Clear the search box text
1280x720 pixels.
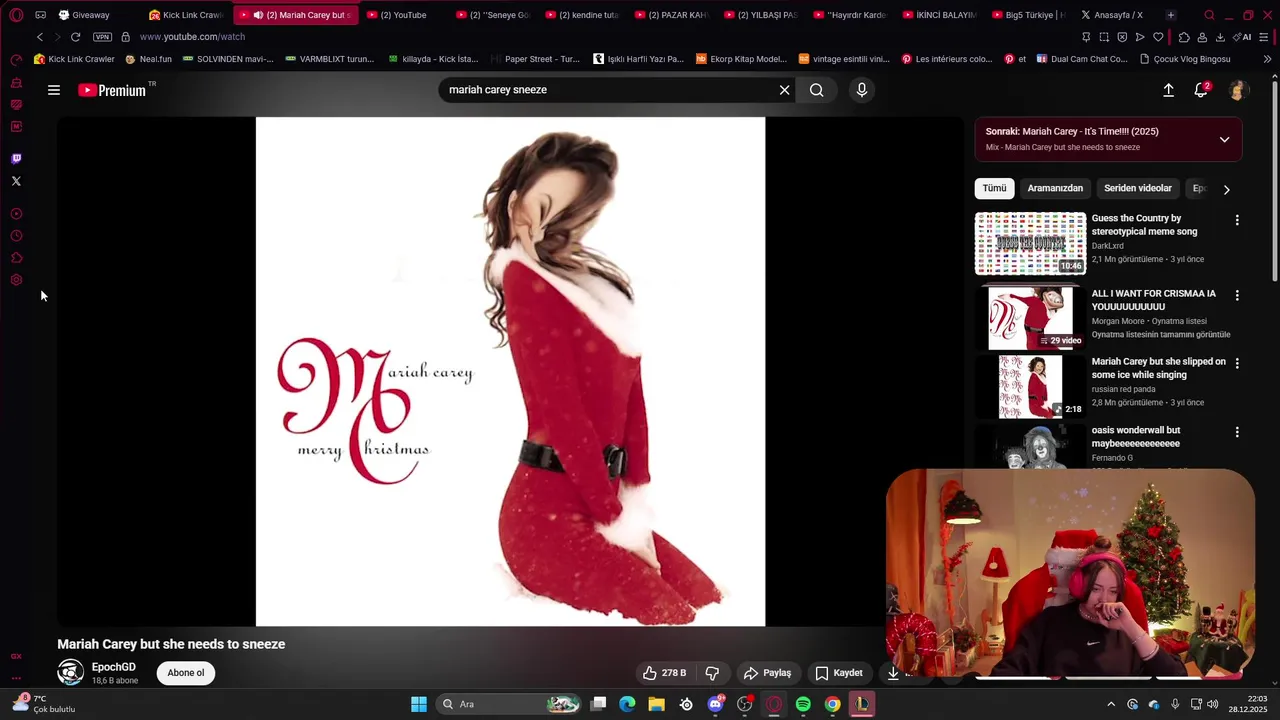pos(784,90)
